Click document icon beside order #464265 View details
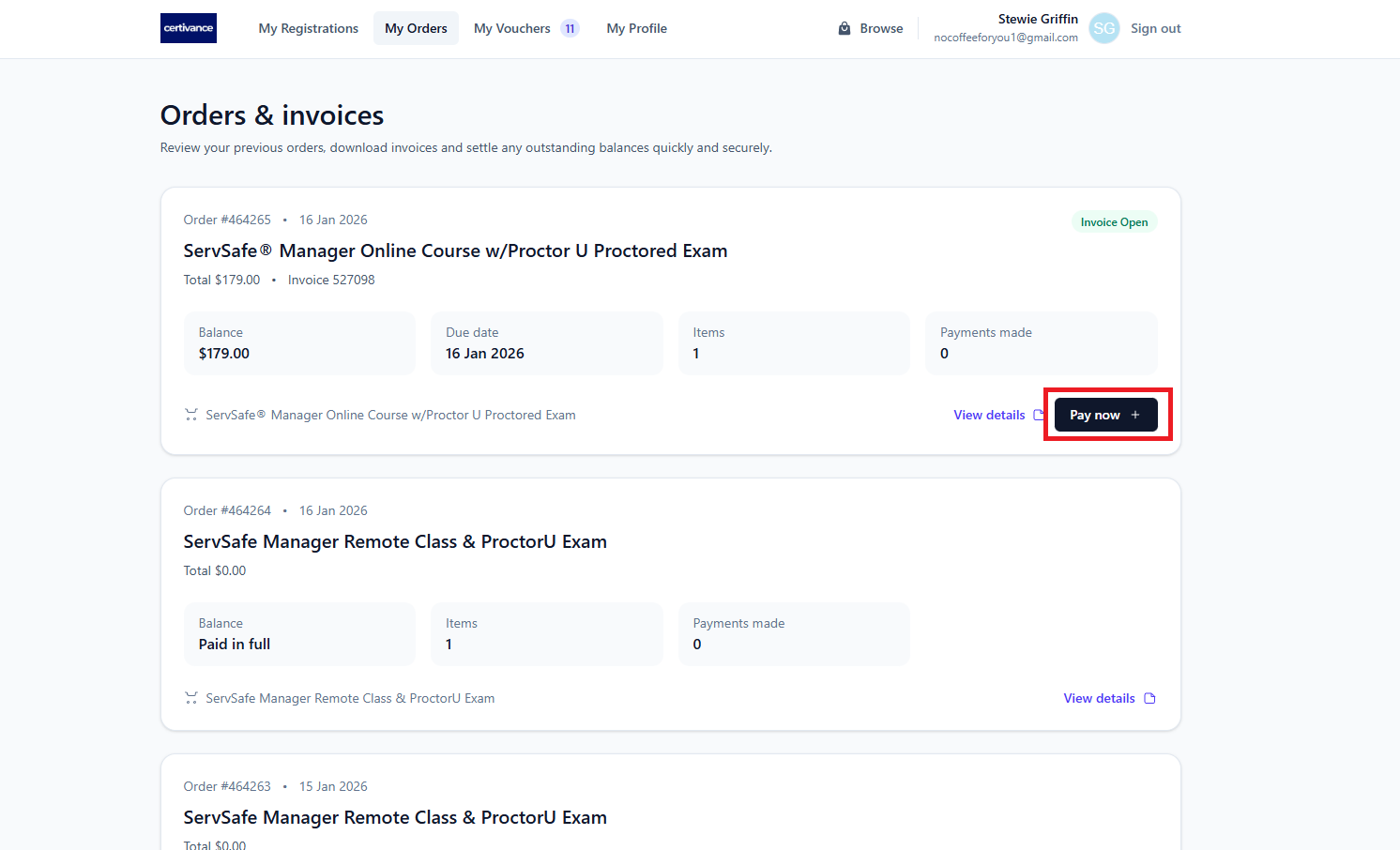The height and width of the screenshot is (850, 1400). click(1038, 415)
